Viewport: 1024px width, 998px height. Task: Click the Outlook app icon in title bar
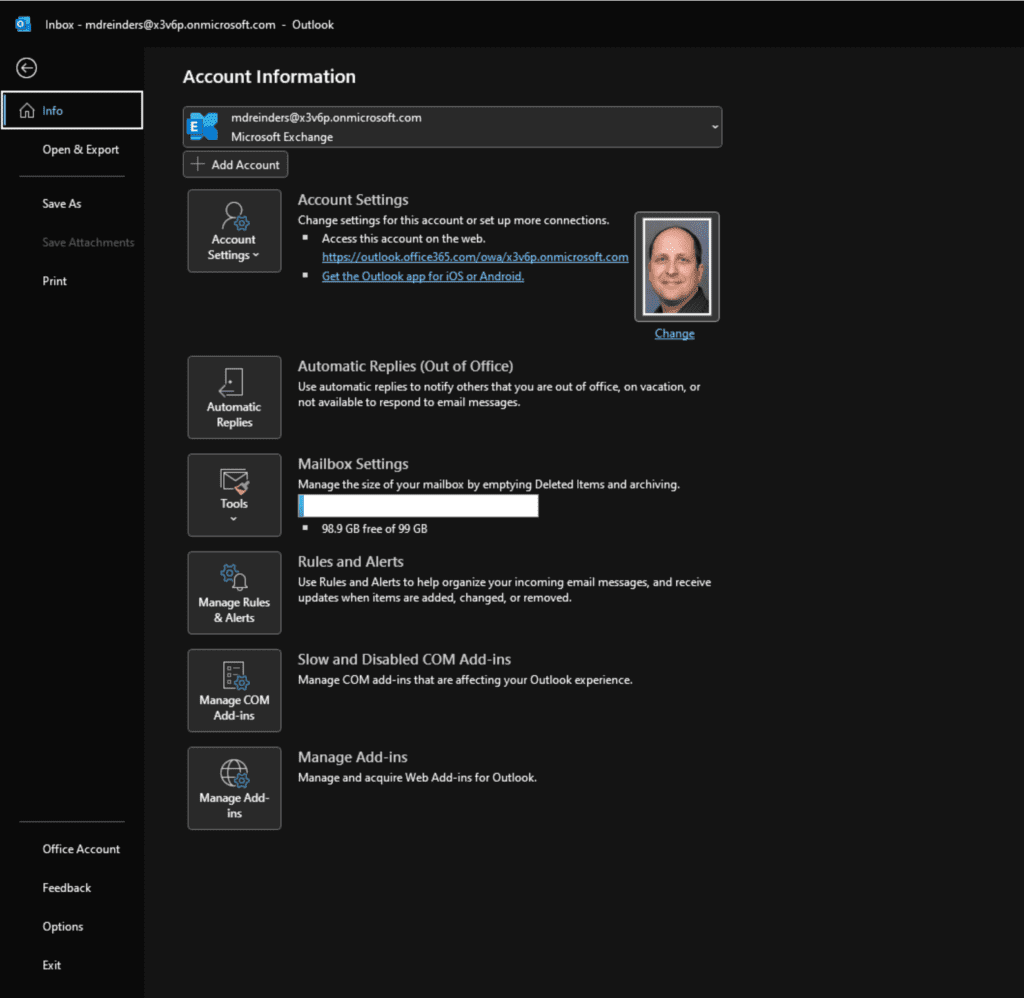(x=23, y=24)
